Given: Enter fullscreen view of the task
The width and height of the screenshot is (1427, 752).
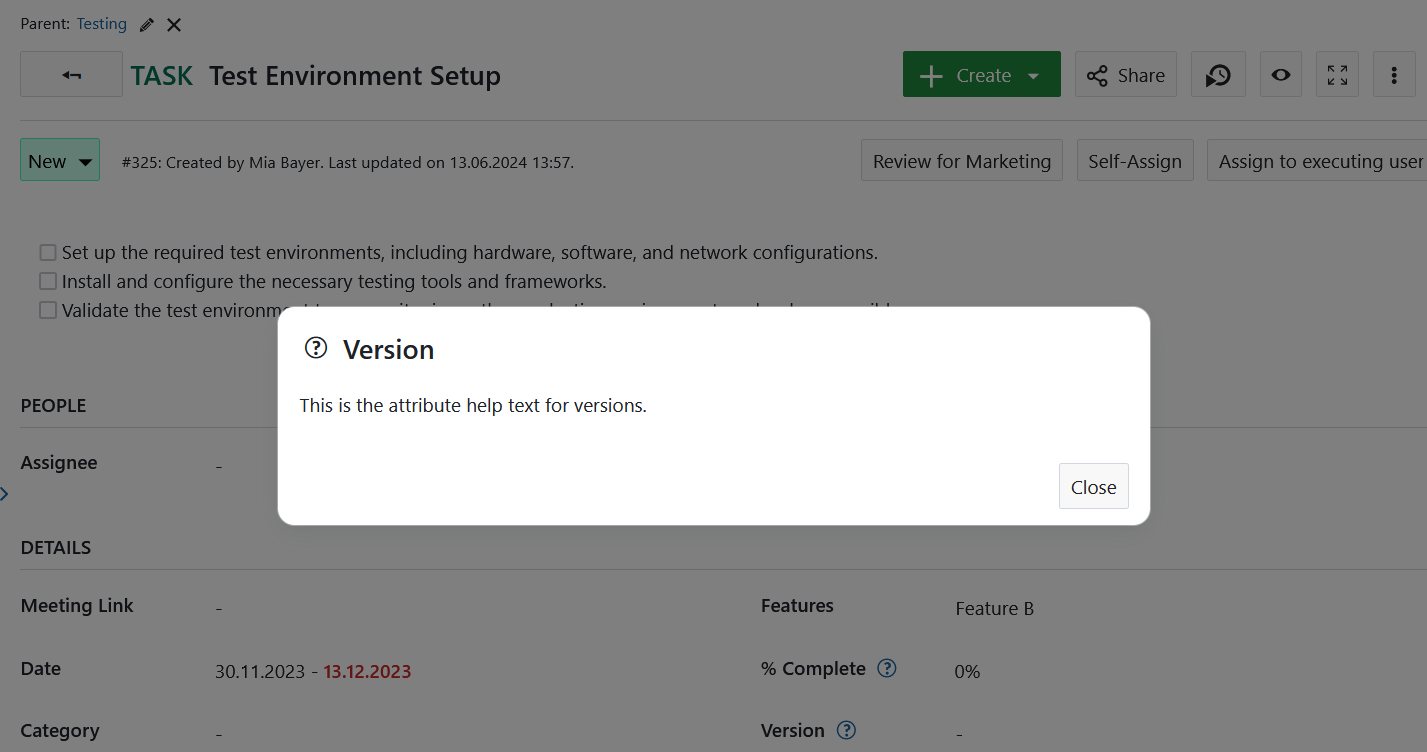Looking at the screenshot, I should [1337, 74].
